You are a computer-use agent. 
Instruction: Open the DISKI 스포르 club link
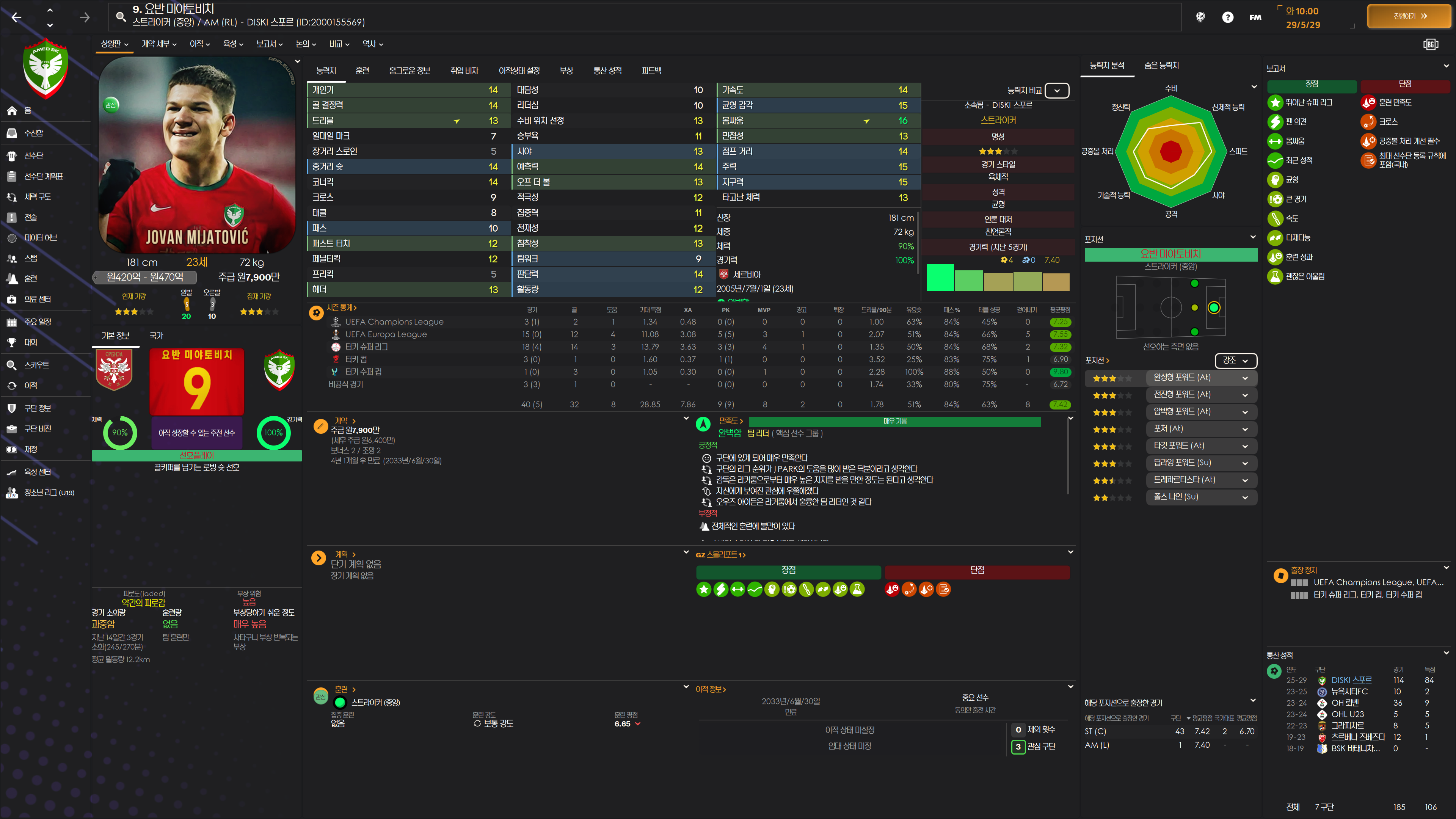1351,680
